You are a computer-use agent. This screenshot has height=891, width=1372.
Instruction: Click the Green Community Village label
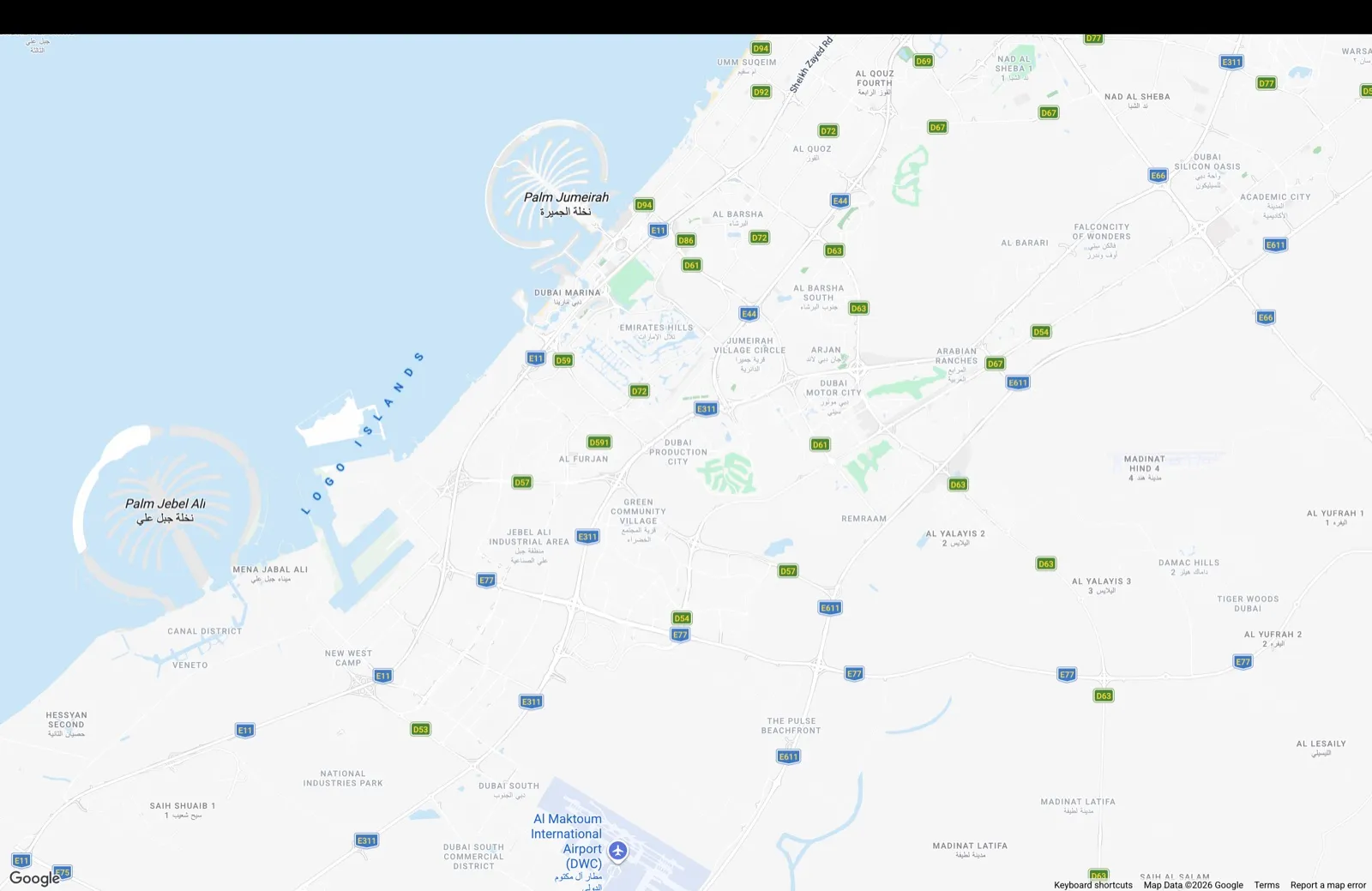coord(639,521)
